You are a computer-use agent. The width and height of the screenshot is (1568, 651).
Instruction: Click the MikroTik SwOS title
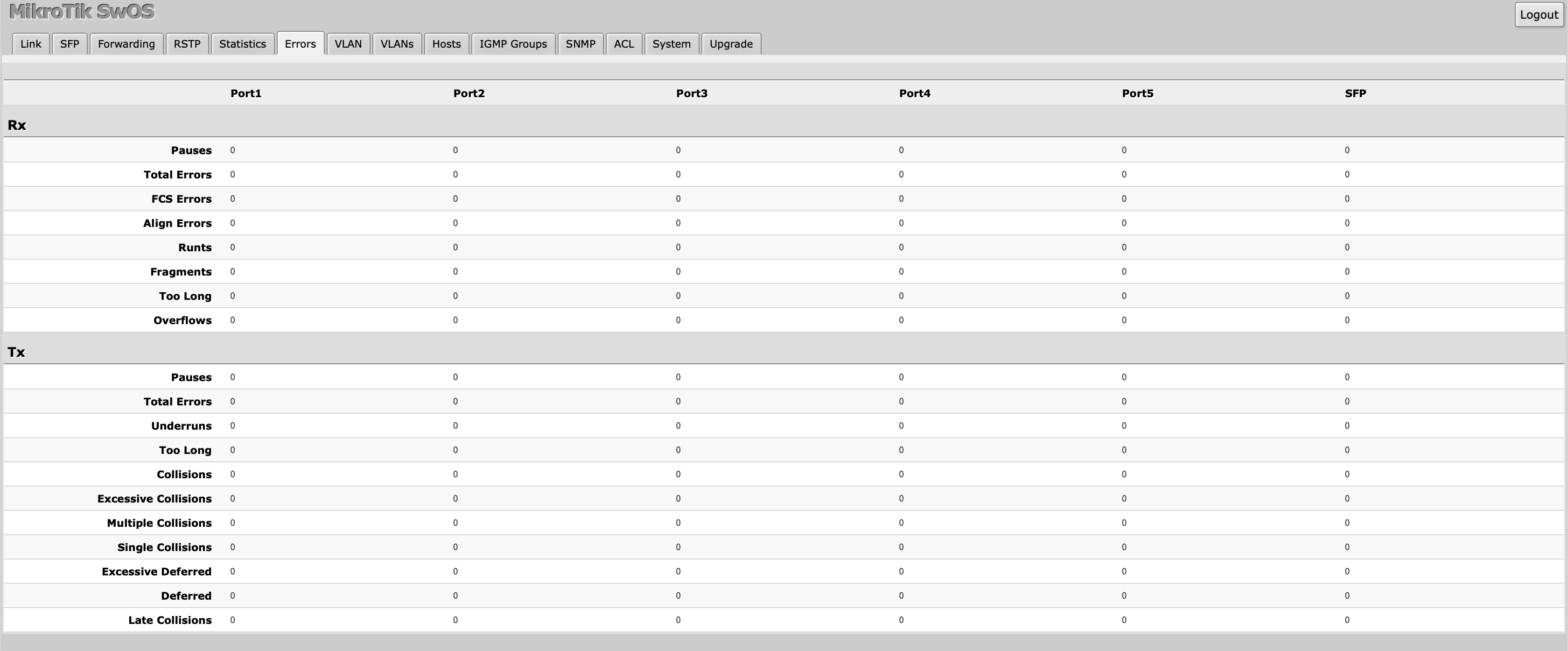point(82,12)
